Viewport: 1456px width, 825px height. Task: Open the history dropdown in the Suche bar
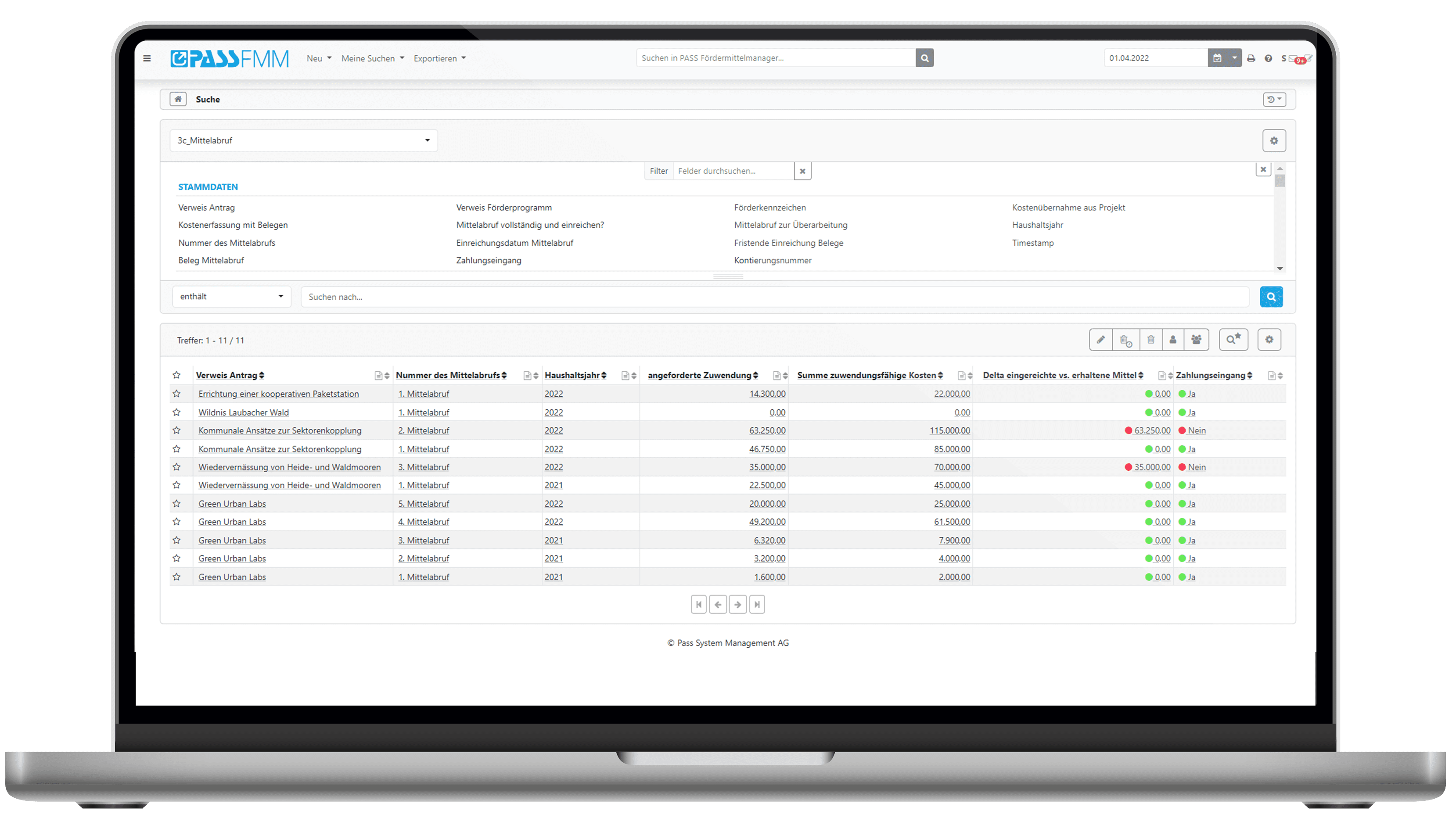click(1275, 99)
